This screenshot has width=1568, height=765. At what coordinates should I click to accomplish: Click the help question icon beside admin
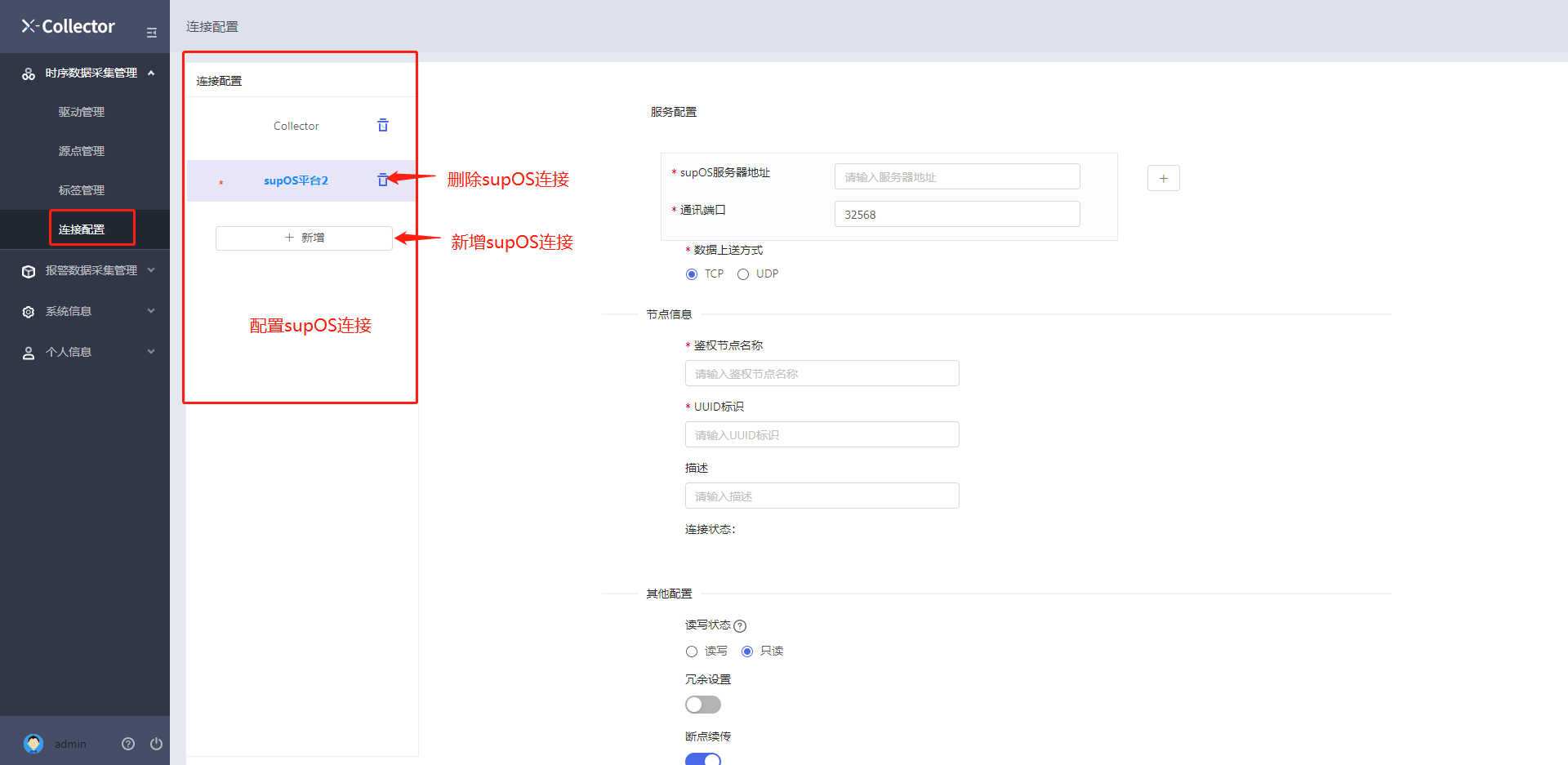tap(128, 744)
